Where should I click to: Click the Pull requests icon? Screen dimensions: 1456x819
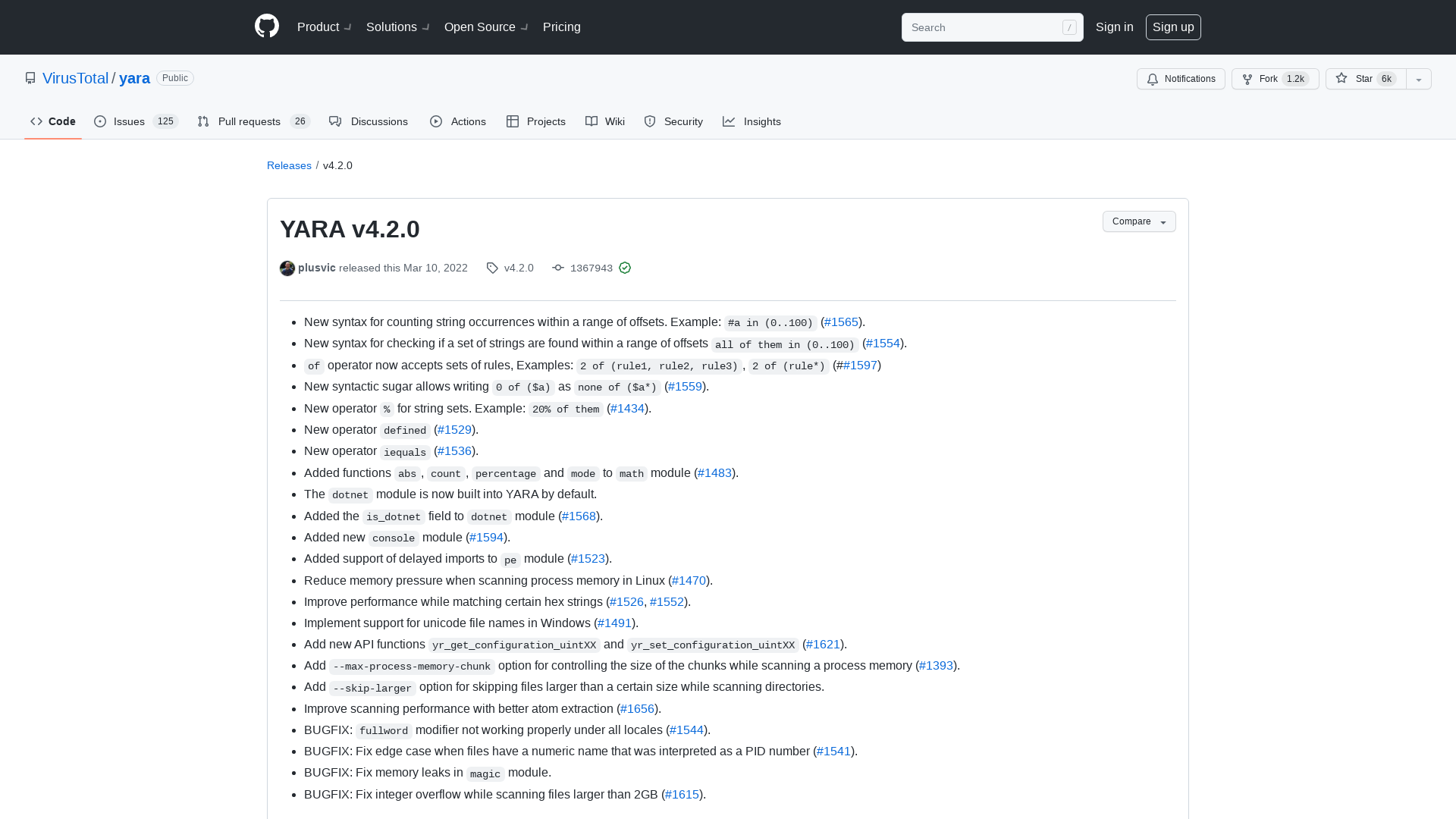(x=203, y=121)
